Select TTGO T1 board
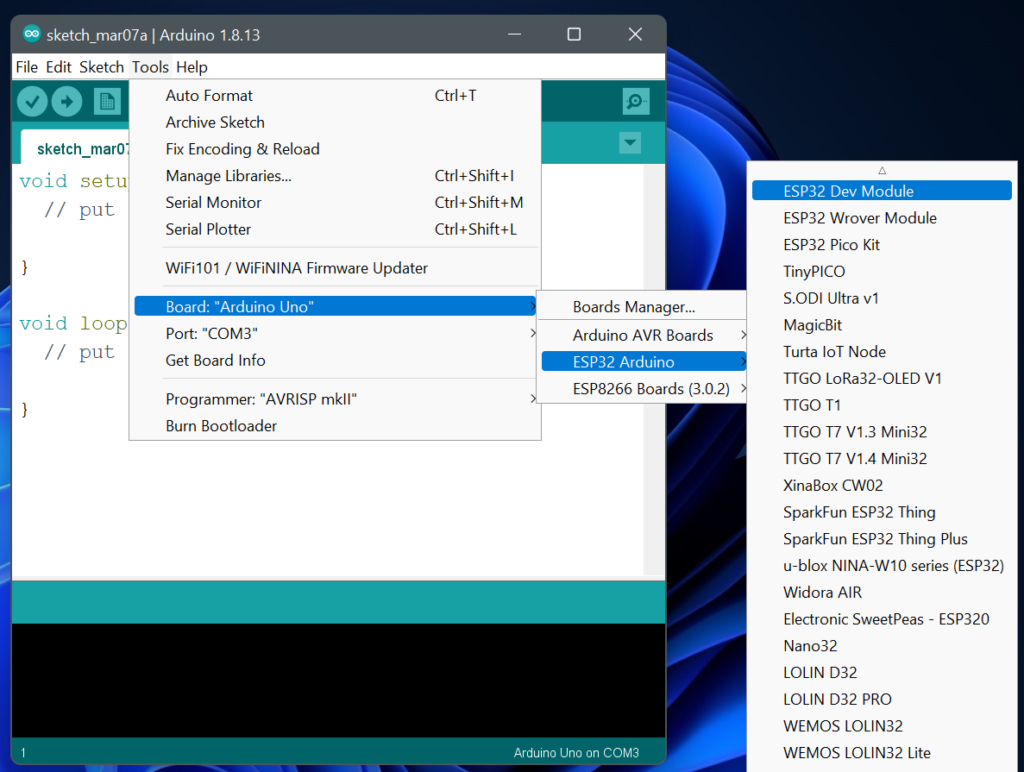This screenshot has width=1024, height=772. coord(882,405)
